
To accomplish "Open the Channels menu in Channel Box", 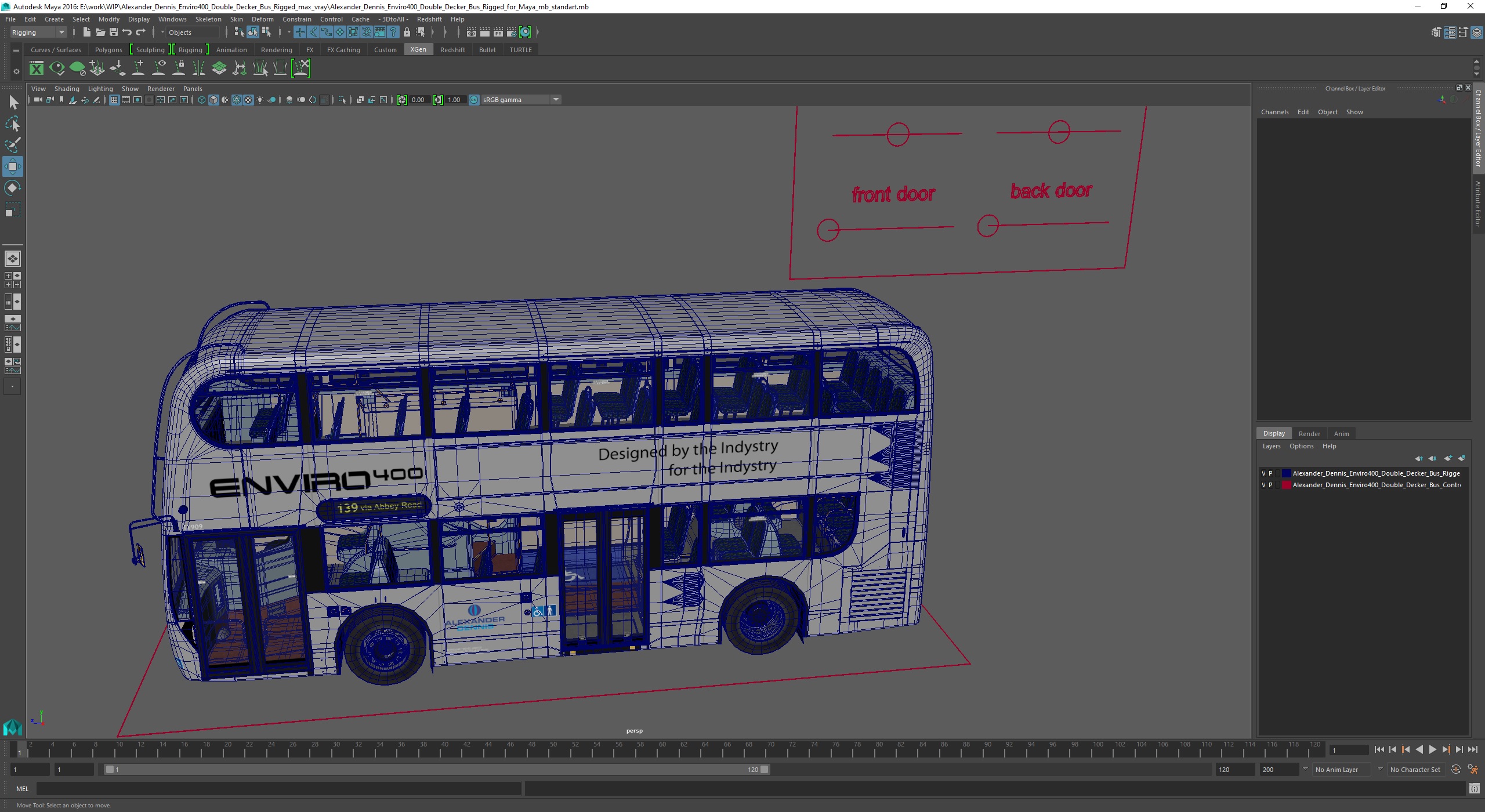I will [1274, 112].
